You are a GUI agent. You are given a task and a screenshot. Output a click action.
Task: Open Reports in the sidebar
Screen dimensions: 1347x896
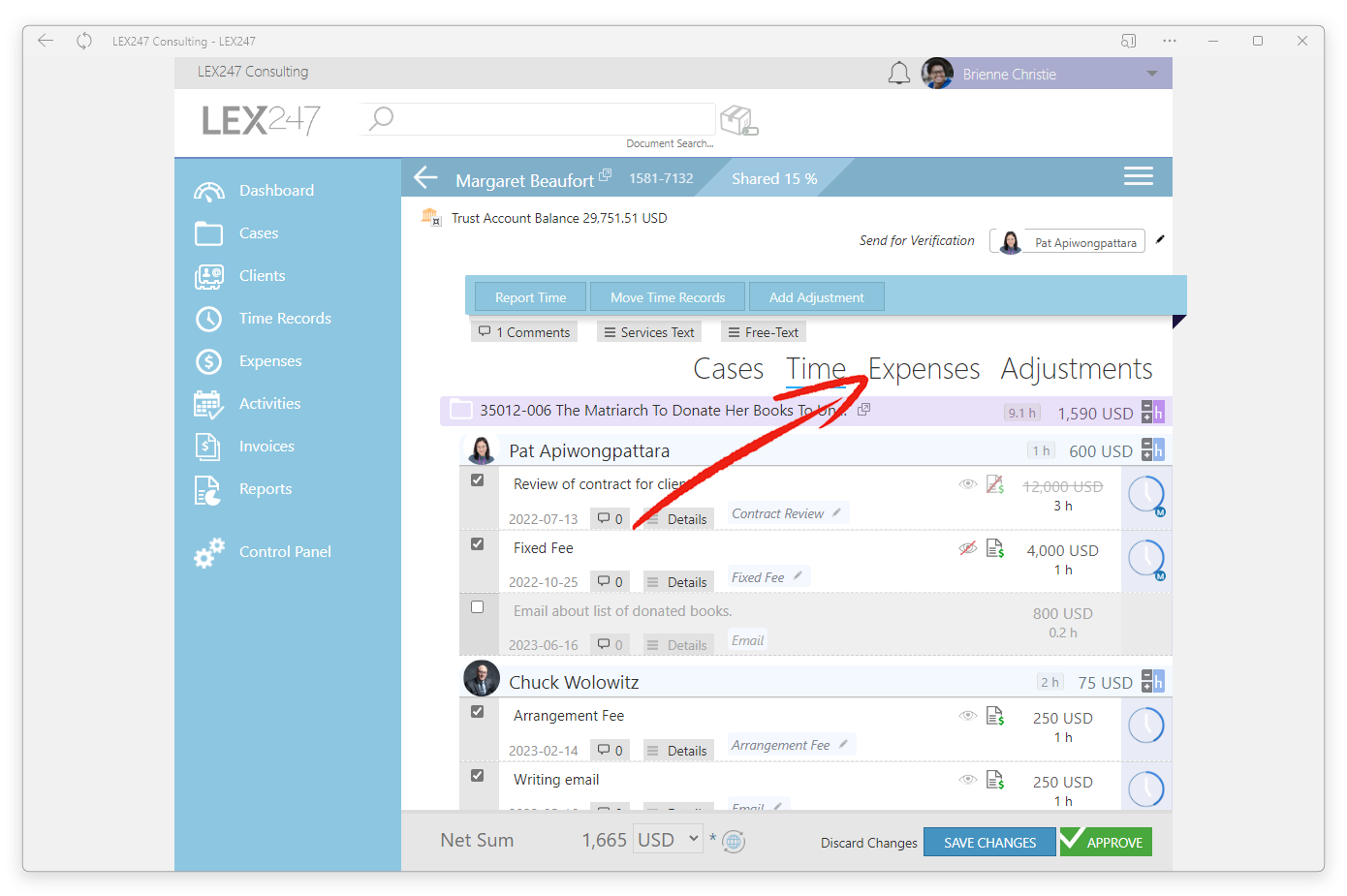(x=266, y=489)
